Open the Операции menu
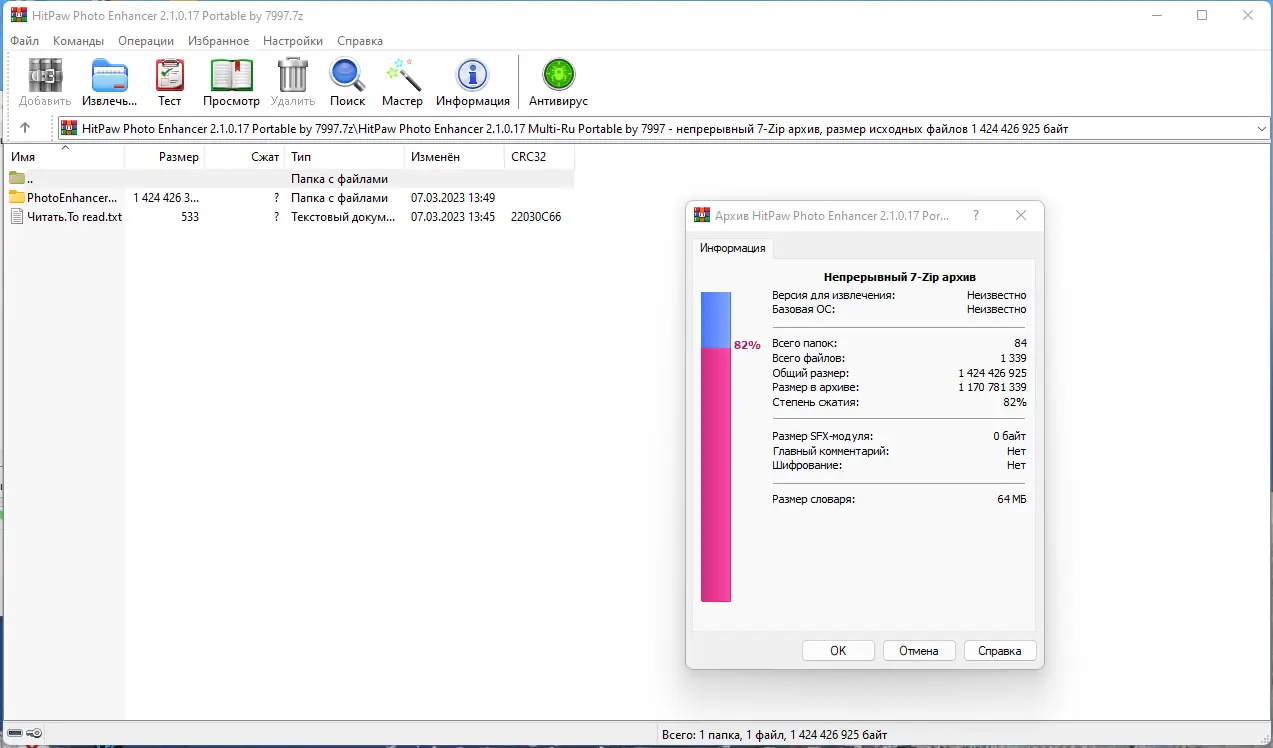This screenshot has height=748, width=1273. [146, 41]
